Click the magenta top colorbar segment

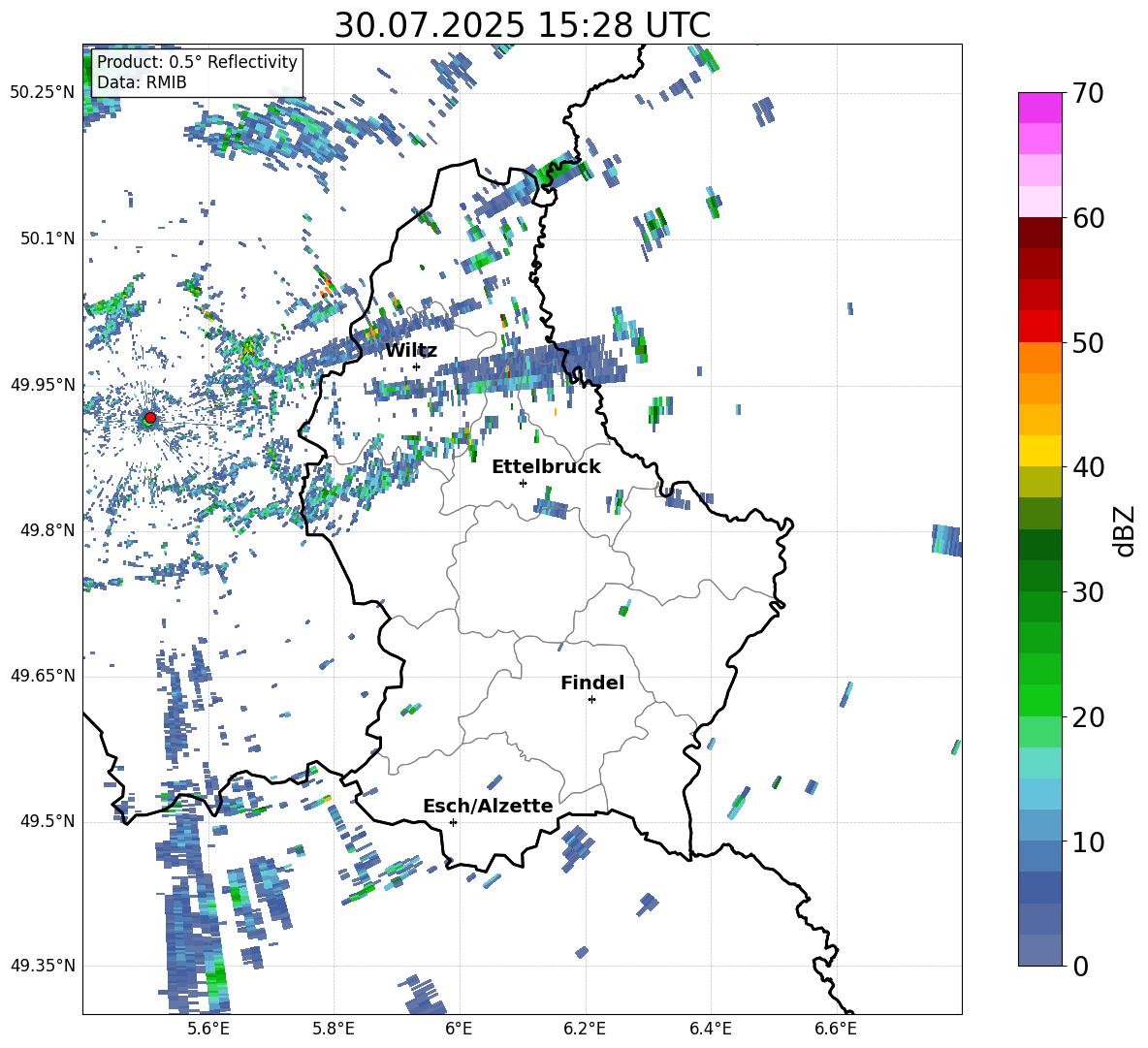(1039, 108)
